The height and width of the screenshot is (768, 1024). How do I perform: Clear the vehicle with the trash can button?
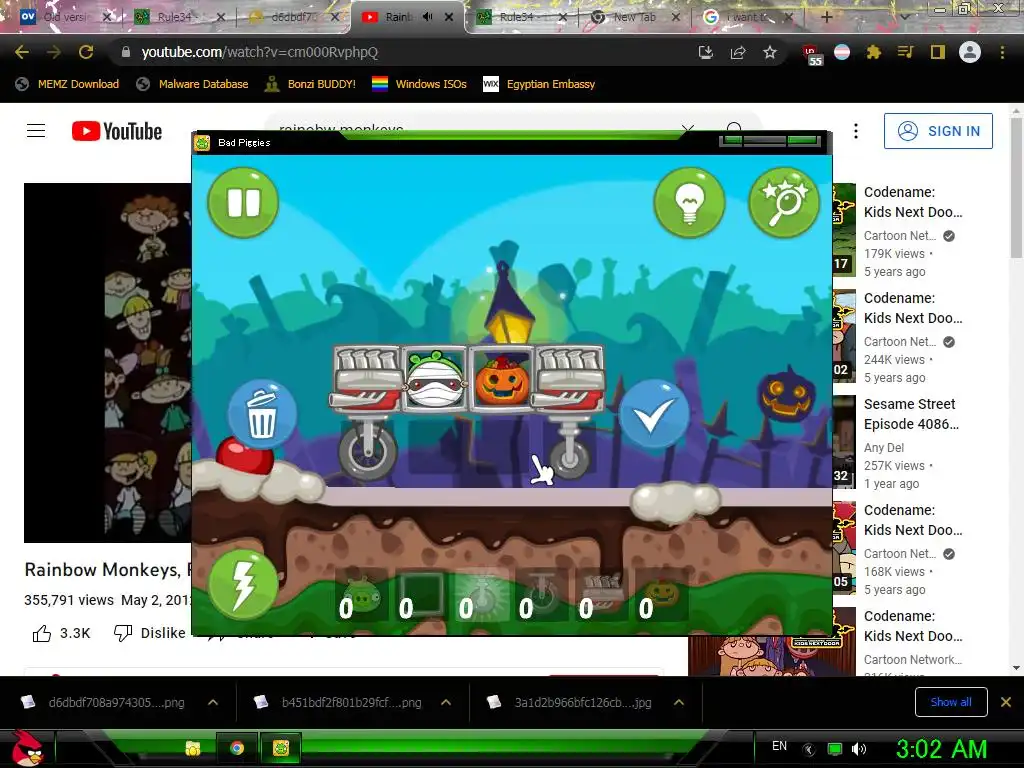click(262, 414)
